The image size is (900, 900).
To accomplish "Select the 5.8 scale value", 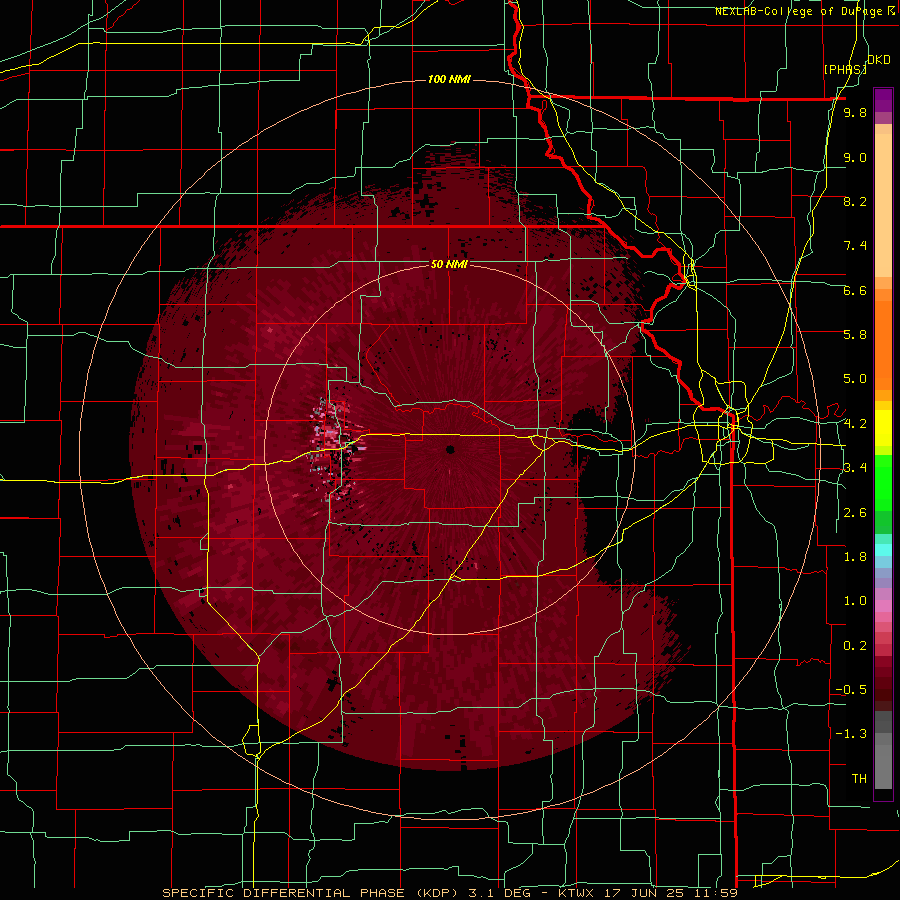I will pyautogui.click(x=855, y=335).
